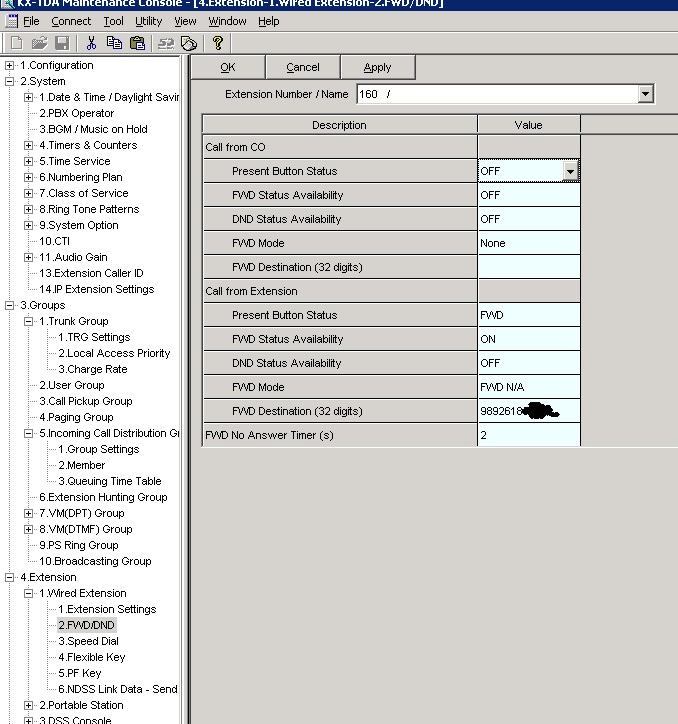Open the CO Present Button Status dropdown arrow

[570, 171]
